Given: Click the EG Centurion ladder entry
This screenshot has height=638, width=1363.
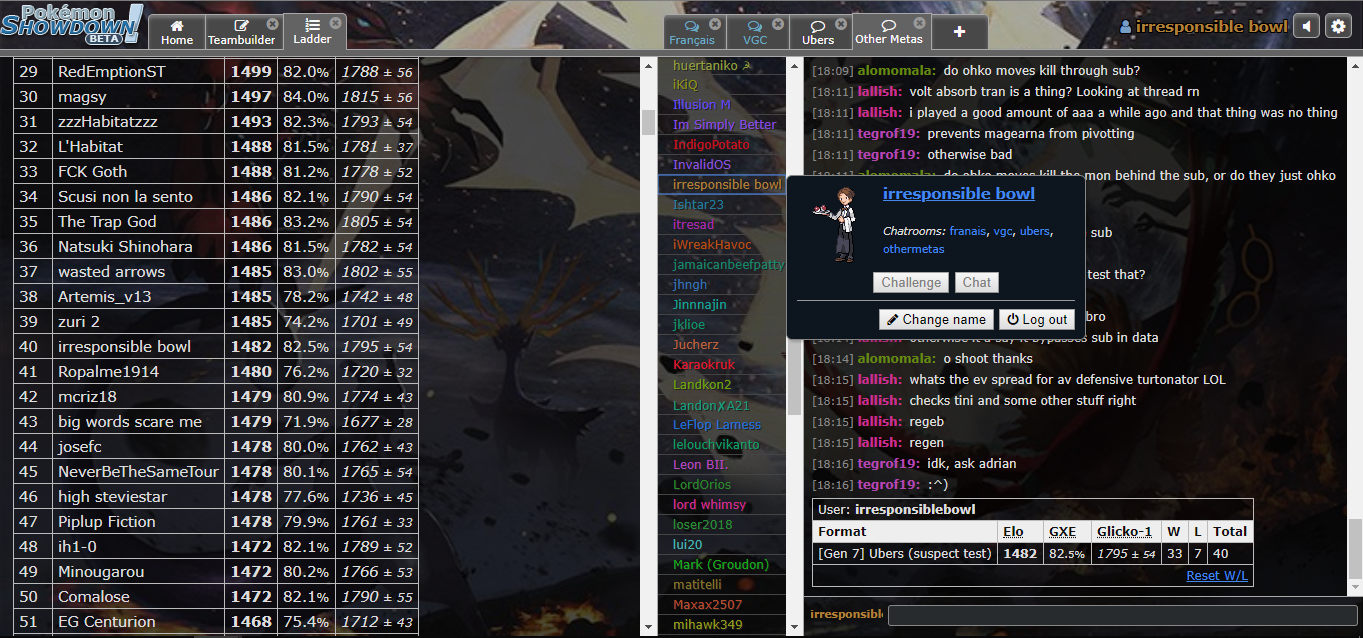Looking at the screenshot, I should click(216, 622).
